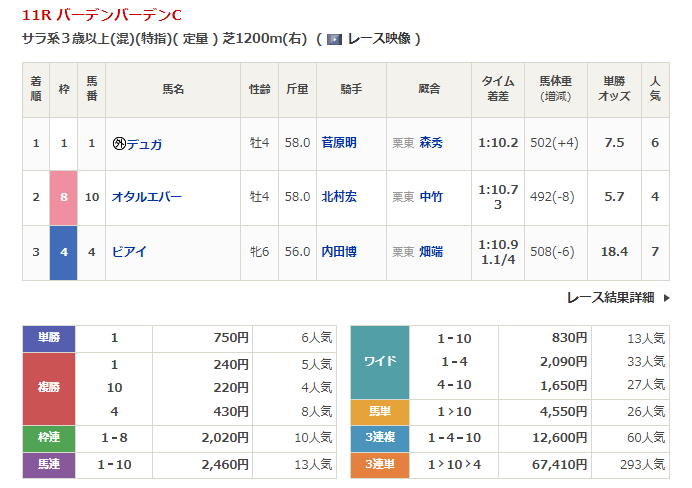Click the race video icon
Viewport: 692px width, 488px height.
tap(334, 39)
